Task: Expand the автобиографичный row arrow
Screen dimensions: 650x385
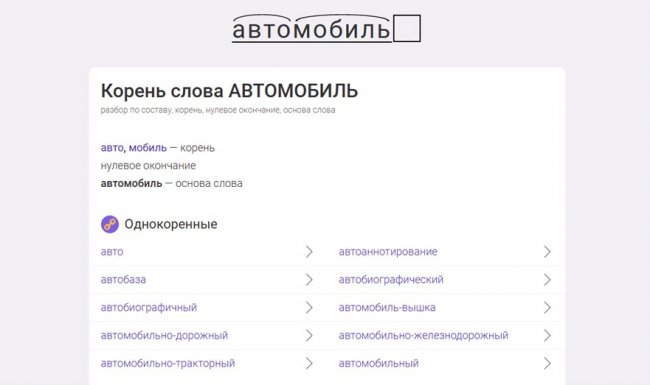Action: coord(309,308)
